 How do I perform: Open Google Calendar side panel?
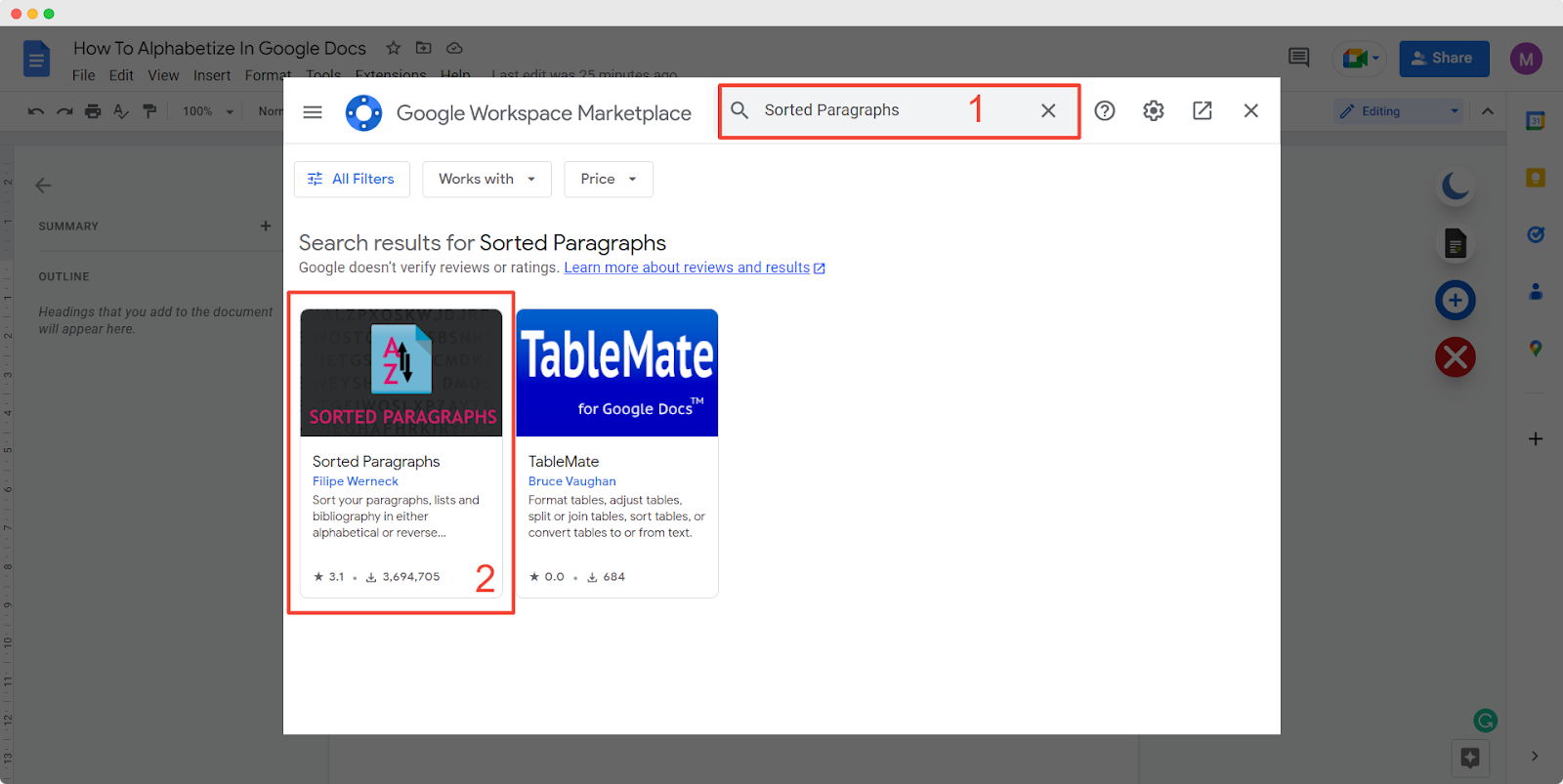click(1536, 121)
